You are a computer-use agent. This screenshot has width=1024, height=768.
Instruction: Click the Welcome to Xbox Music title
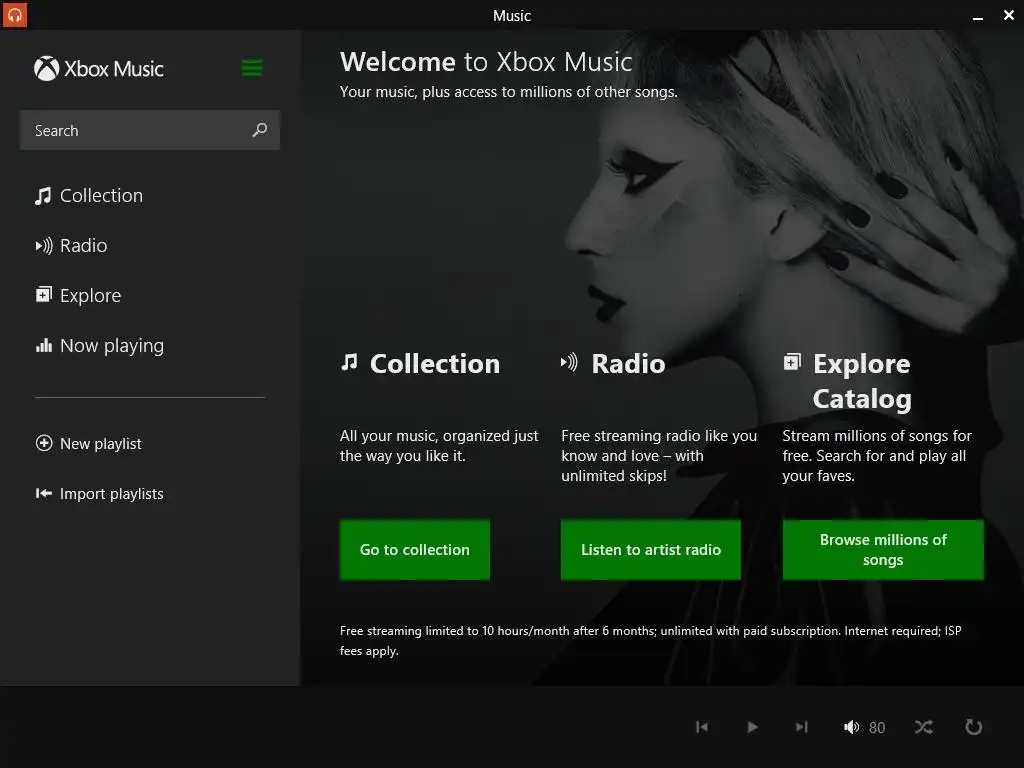point(487,62)
